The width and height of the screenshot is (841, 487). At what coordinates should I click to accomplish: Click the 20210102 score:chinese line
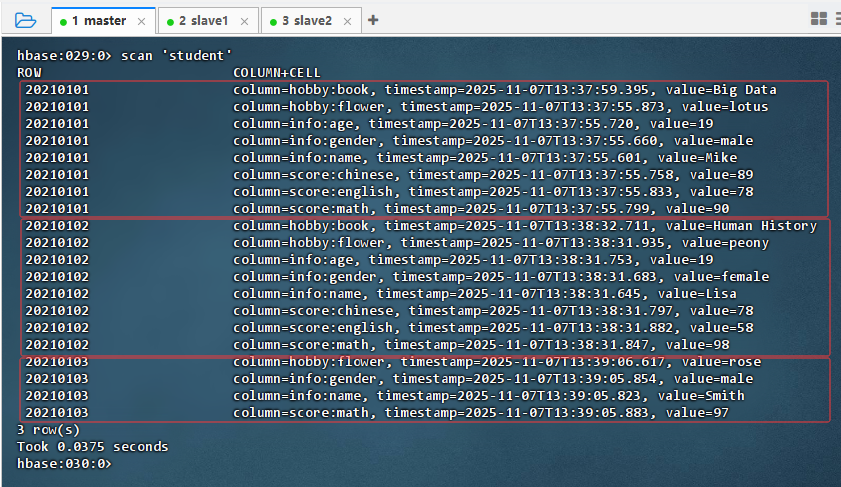[x=389, y=311]
